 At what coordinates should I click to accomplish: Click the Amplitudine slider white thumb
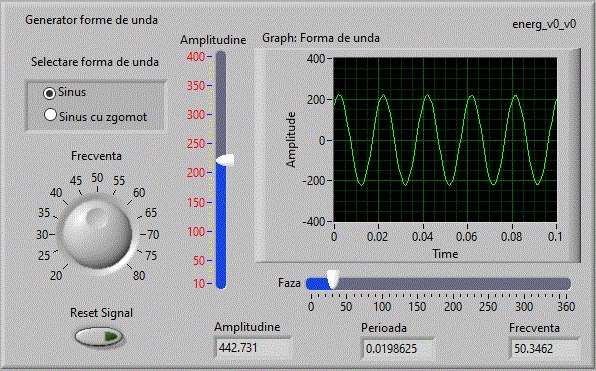pyautogui.click(x=225, y=160)
